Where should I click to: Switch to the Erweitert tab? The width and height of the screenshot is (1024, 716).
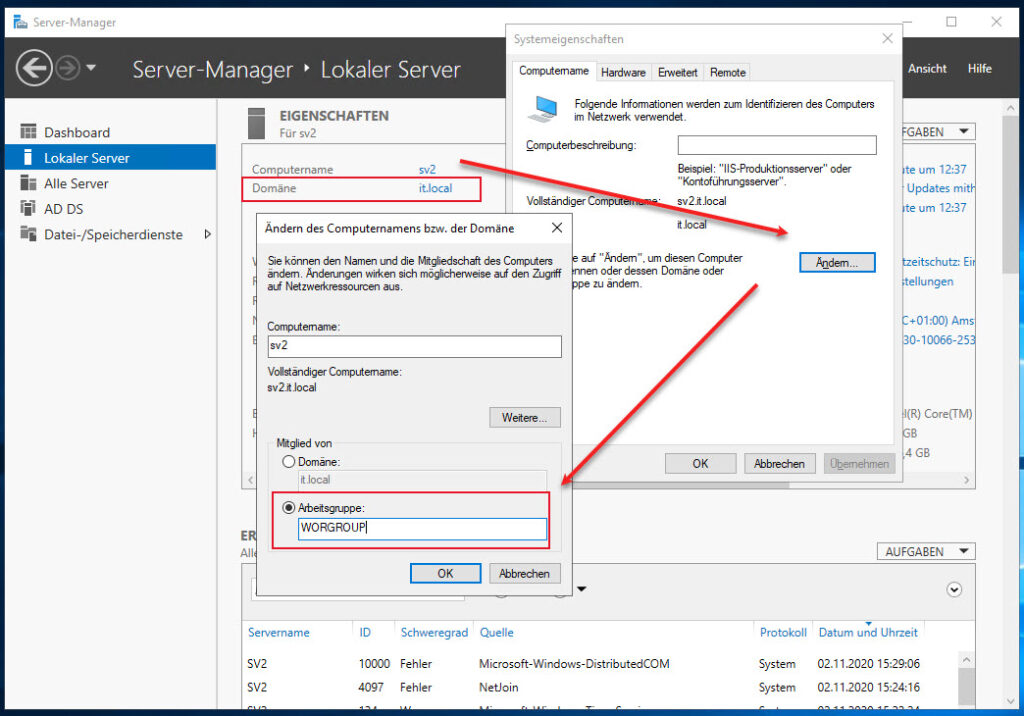click(677, 73)
